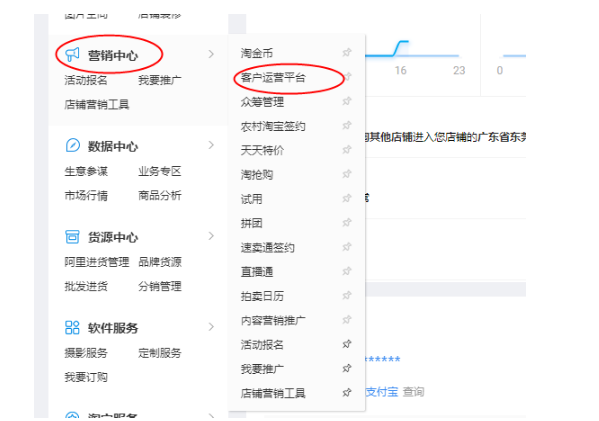Viewport: 599px width, 421px height.
Task: Unpin 店铺营销工具 from sidebar
Action: pos(347,392)
